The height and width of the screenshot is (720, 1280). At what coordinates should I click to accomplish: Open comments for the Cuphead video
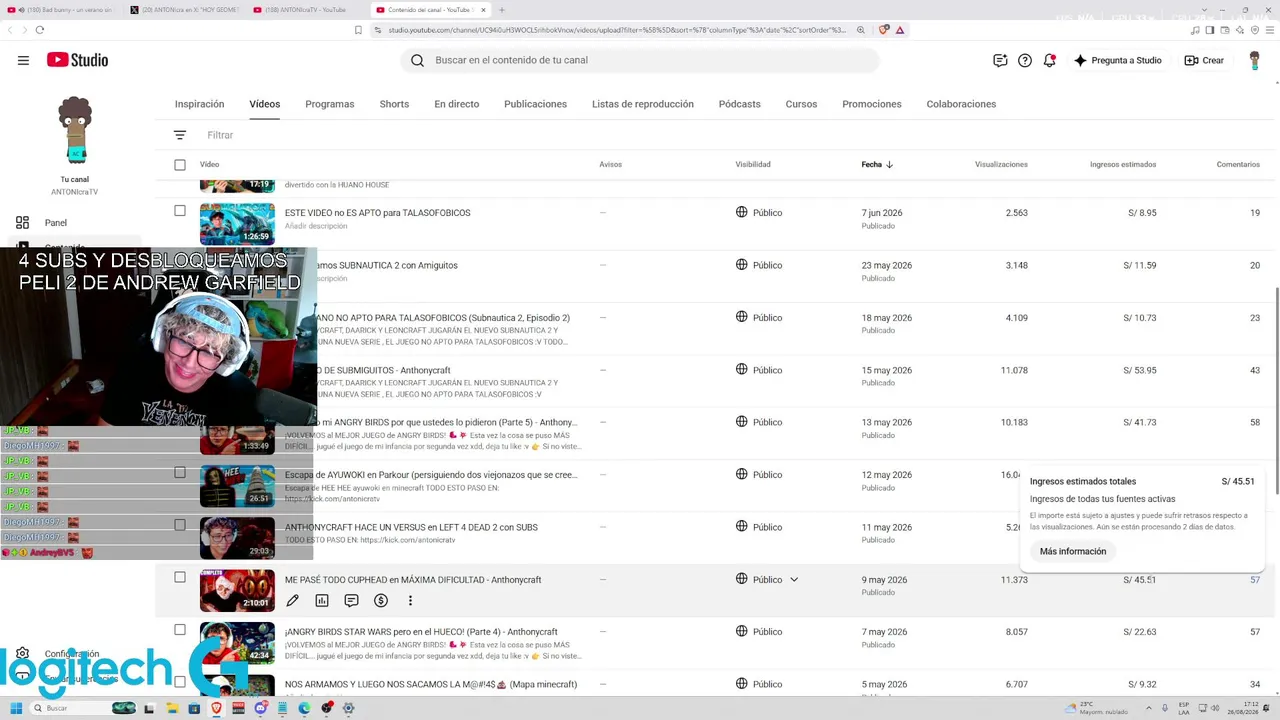(351, 601)
